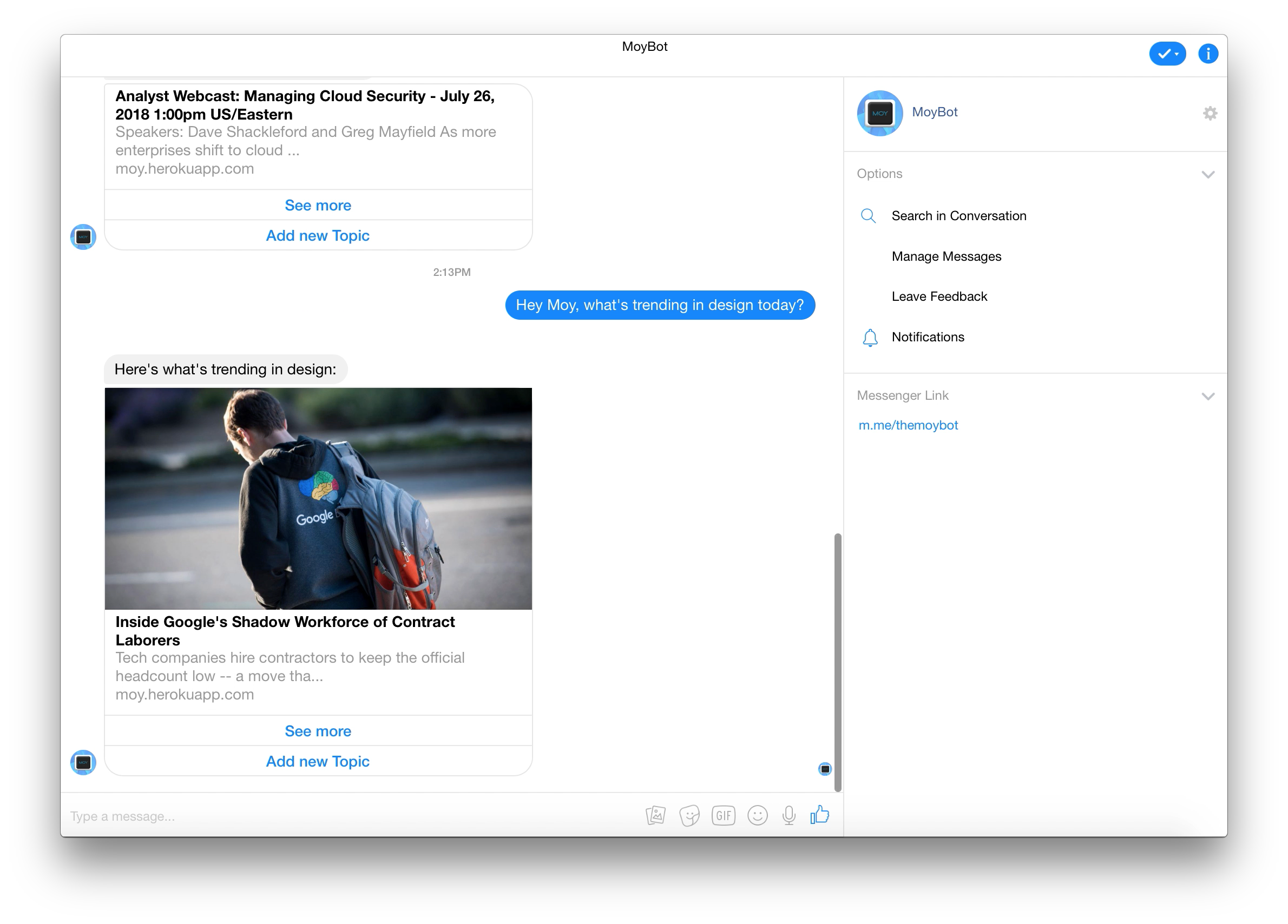1288x924 pixels.
Task: Click the microphone voice message icon
Action: click(x=789, y=816)
